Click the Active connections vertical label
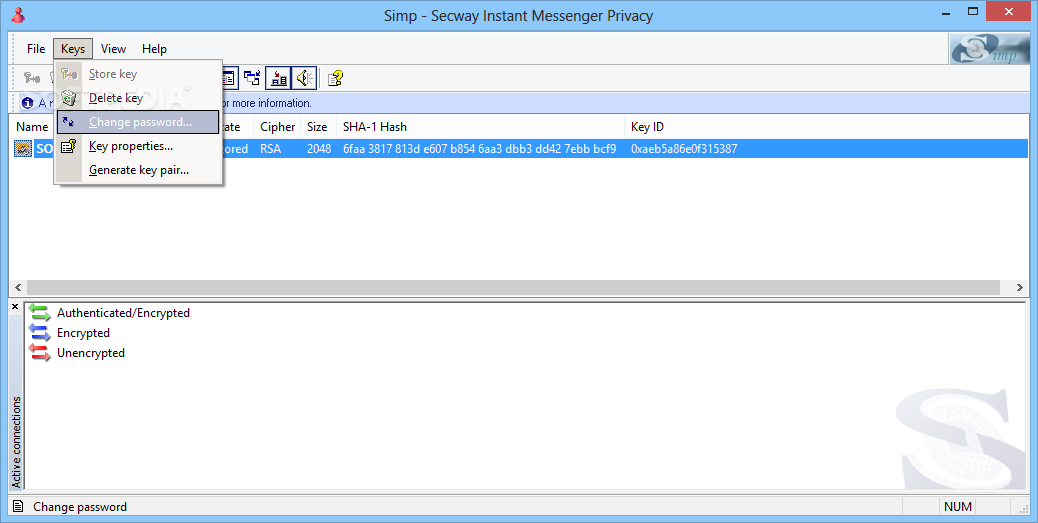Image resolution: width=1038 pixels, height=523 pixels. pyautogui.click(x=17, y=442)
